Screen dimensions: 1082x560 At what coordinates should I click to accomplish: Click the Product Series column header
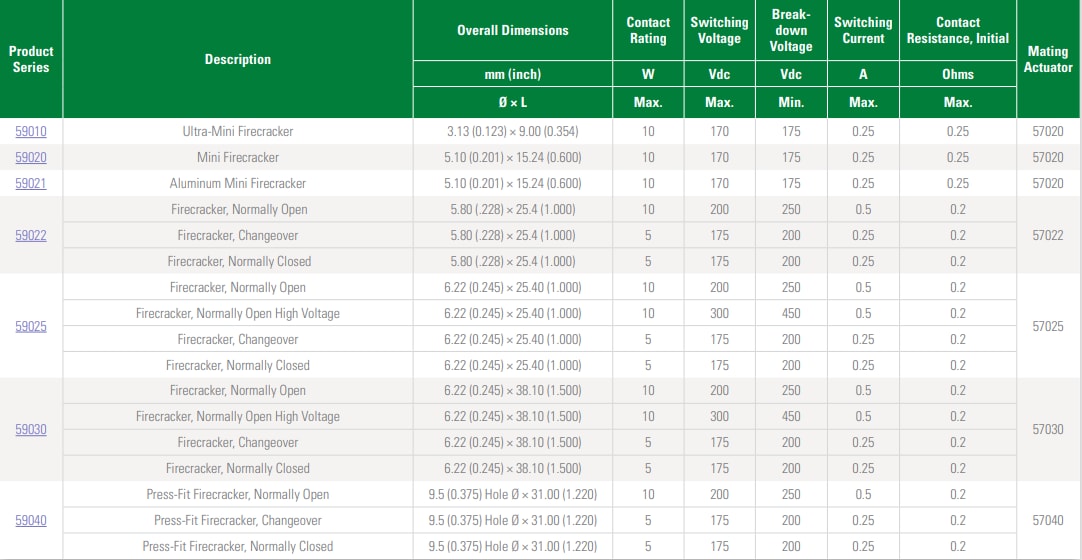pos(31,59)
